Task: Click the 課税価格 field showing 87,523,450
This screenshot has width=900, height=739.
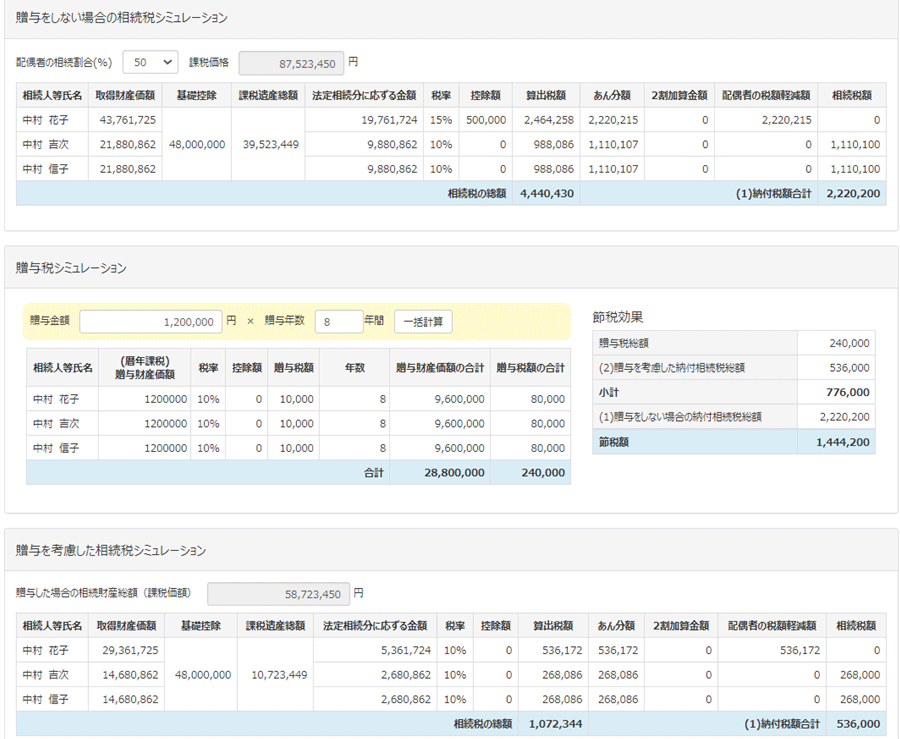Action: (291, 62)
